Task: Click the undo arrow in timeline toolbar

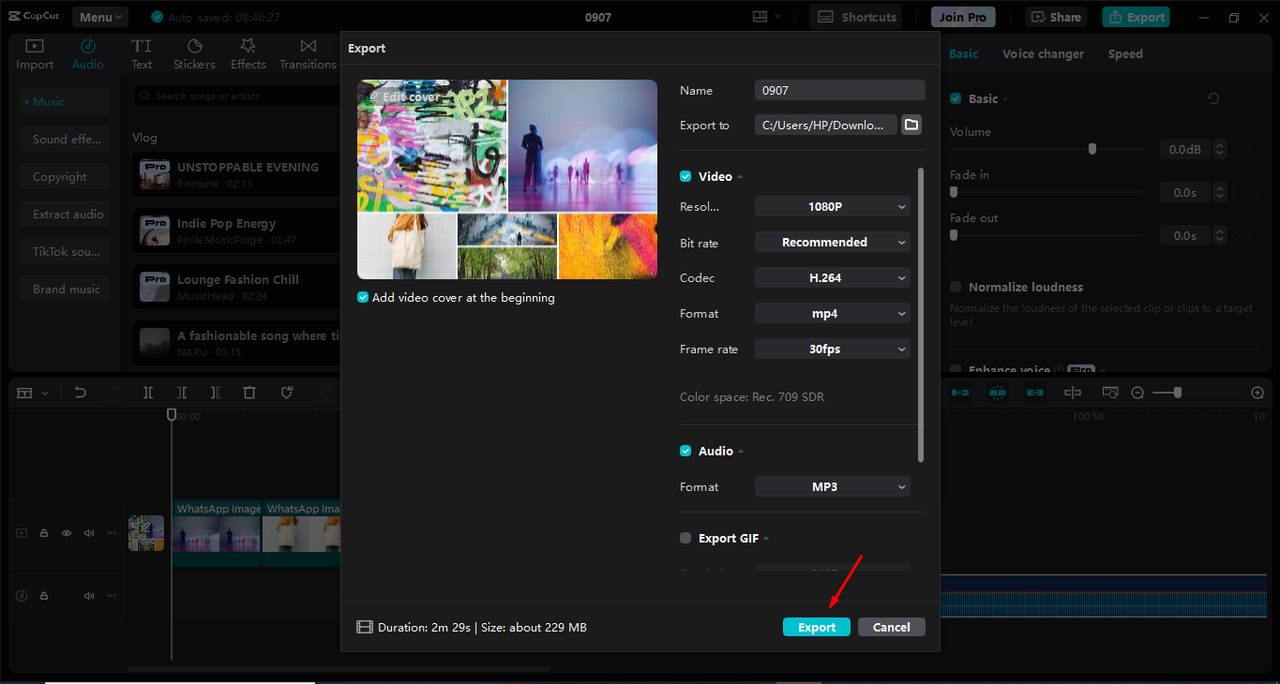Action: [81, 393]
